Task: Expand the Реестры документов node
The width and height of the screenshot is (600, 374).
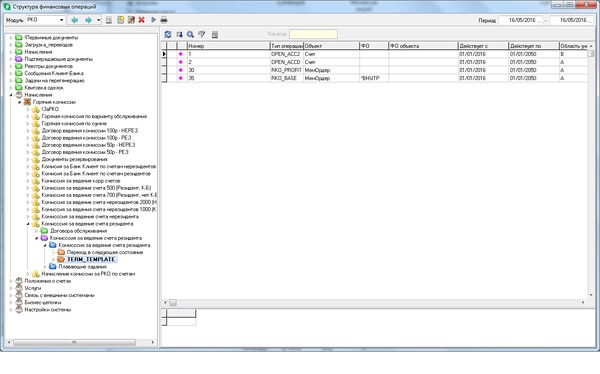Action: 11,66
